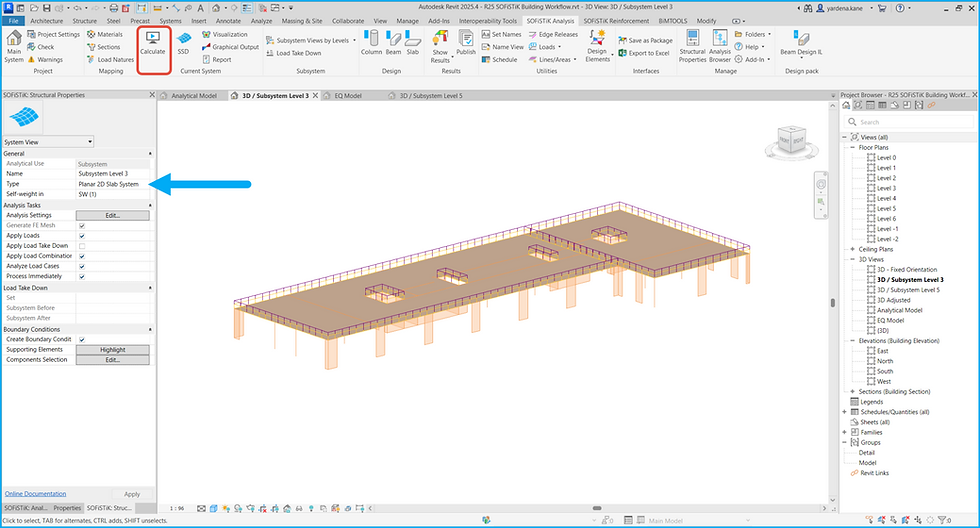Open Structural Properties in Manage panel
Image resolution: width=980 pixels, height=528 pixels.
(x=692, y=46)
